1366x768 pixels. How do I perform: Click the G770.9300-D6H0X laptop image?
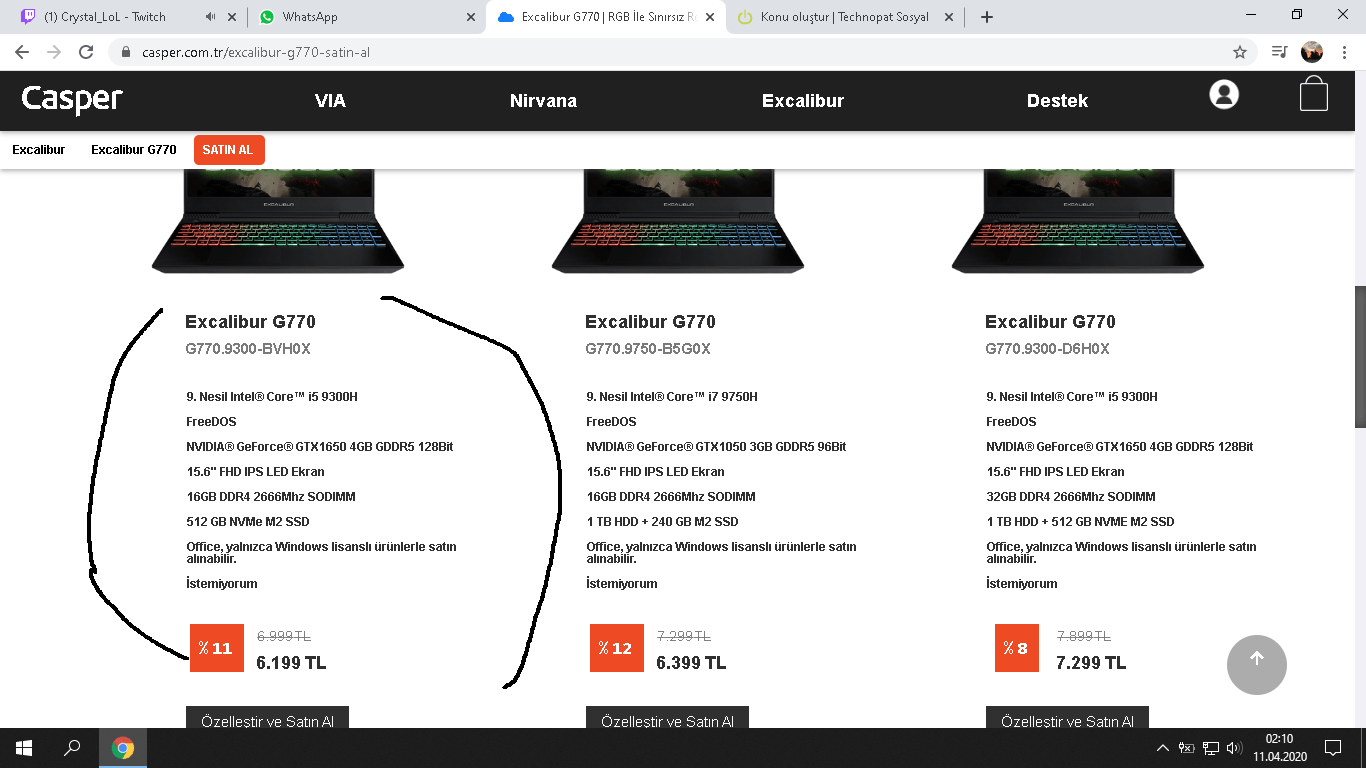[x=1078, y=220]
